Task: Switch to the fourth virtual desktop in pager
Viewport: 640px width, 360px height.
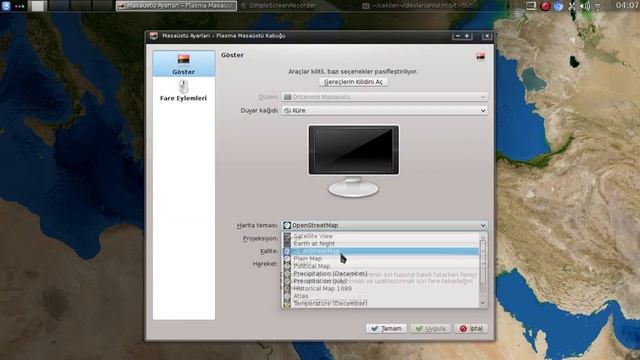Action: [x=102, y=5]
